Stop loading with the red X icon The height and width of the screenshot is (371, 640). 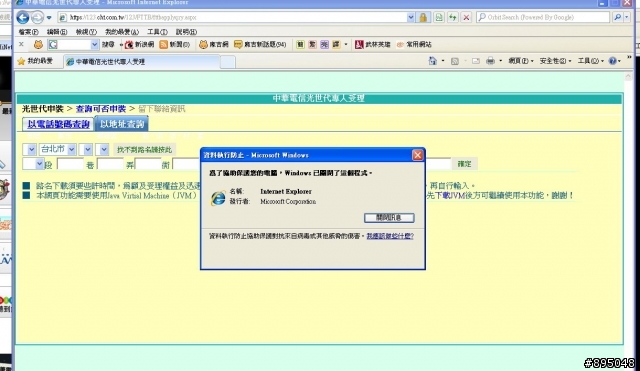[x=466, y=17]
